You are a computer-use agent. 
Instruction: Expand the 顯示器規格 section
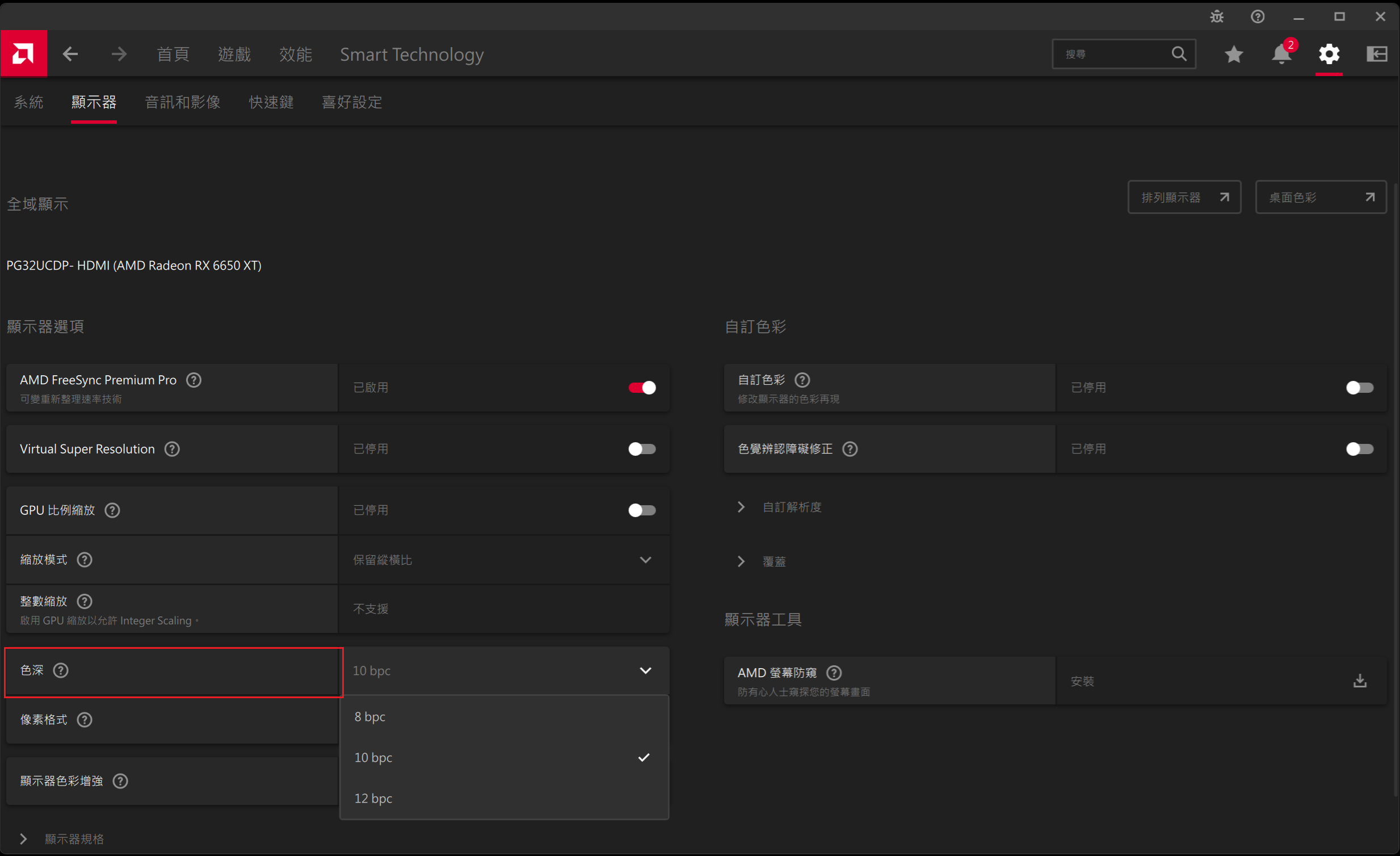74,839
